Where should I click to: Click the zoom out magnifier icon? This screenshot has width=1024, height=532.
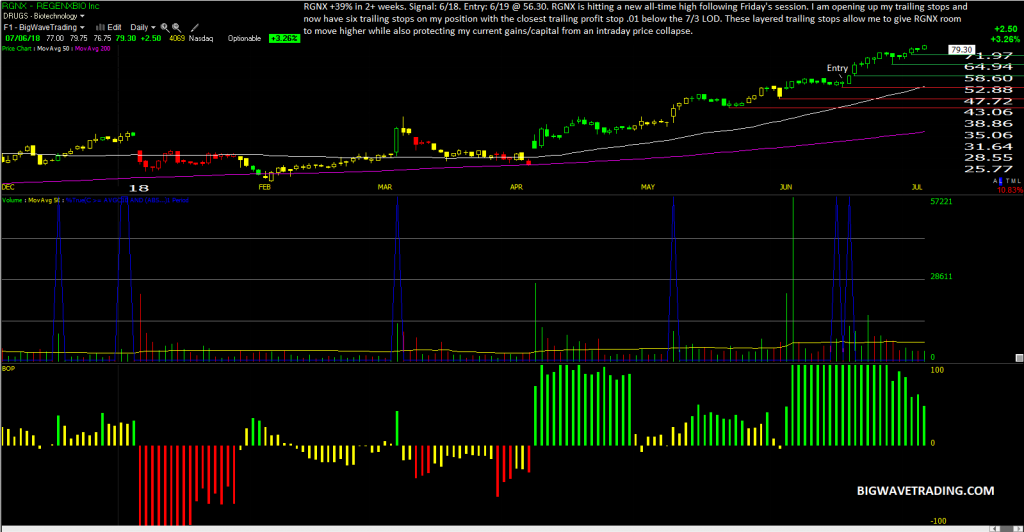click(176, 27)
